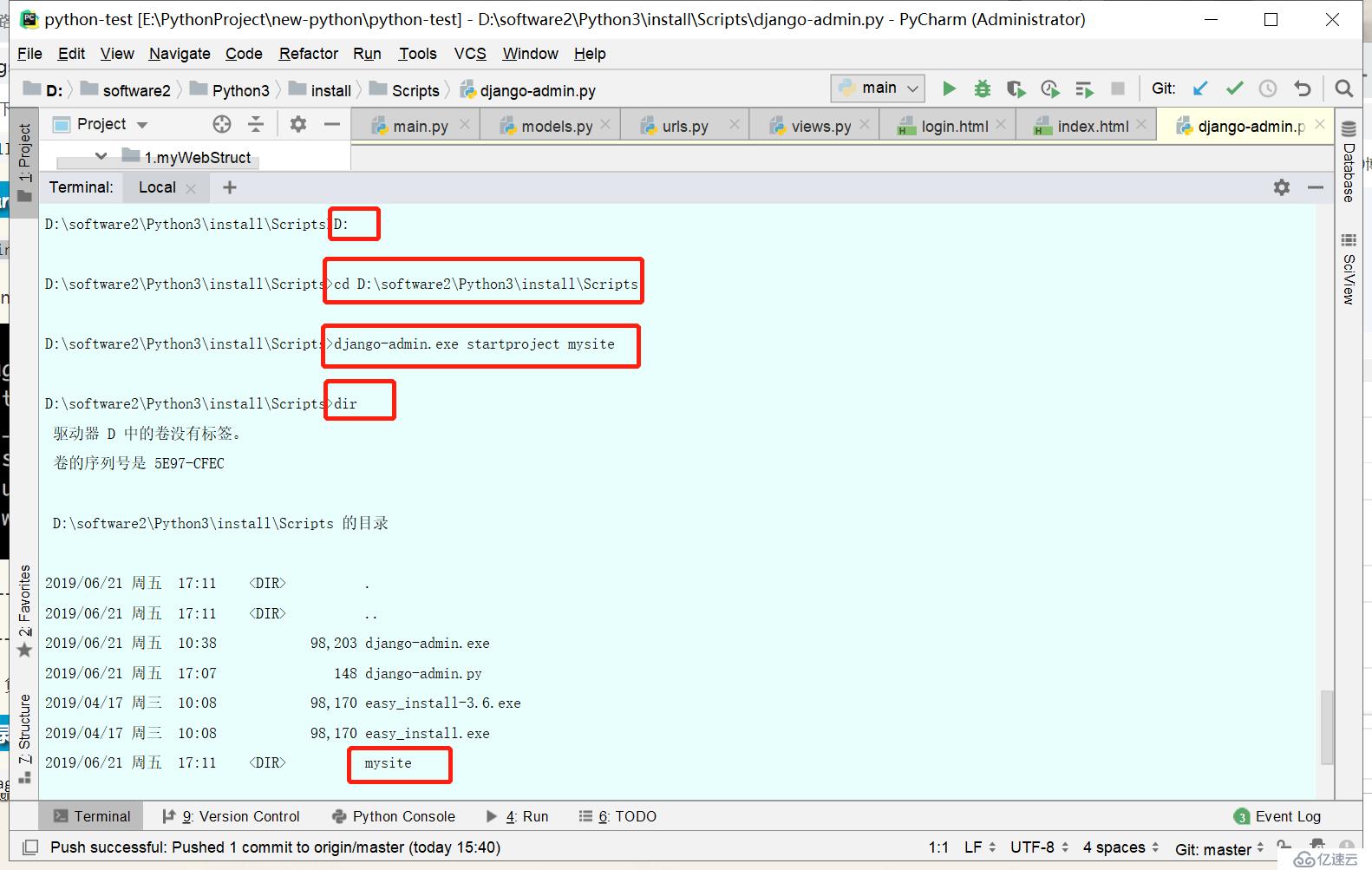Click the Terminal tool window button
Image resolution: width=1372 pixels, height=870 pixels.
pos(92,816)
